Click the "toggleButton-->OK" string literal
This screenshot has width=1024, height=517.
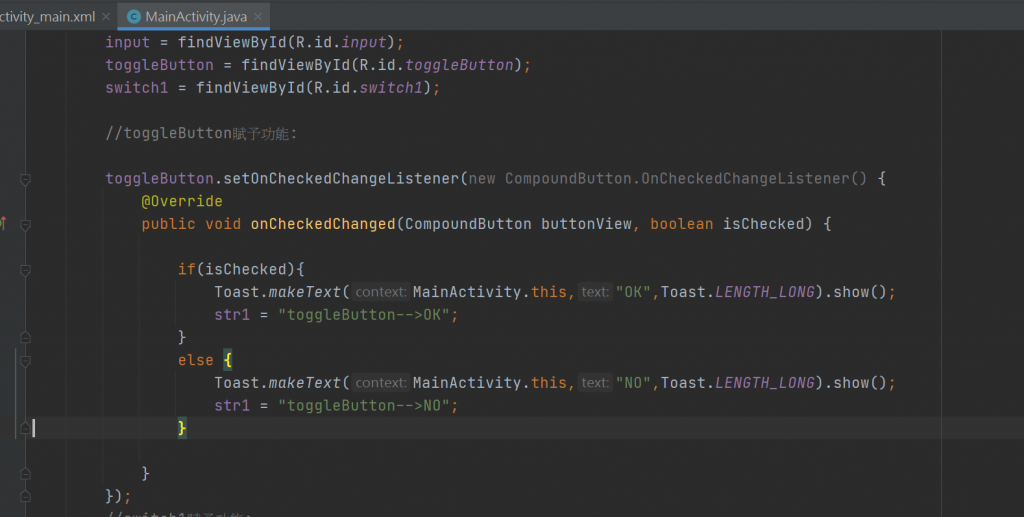pyautogui.click(x=364, y=315)
